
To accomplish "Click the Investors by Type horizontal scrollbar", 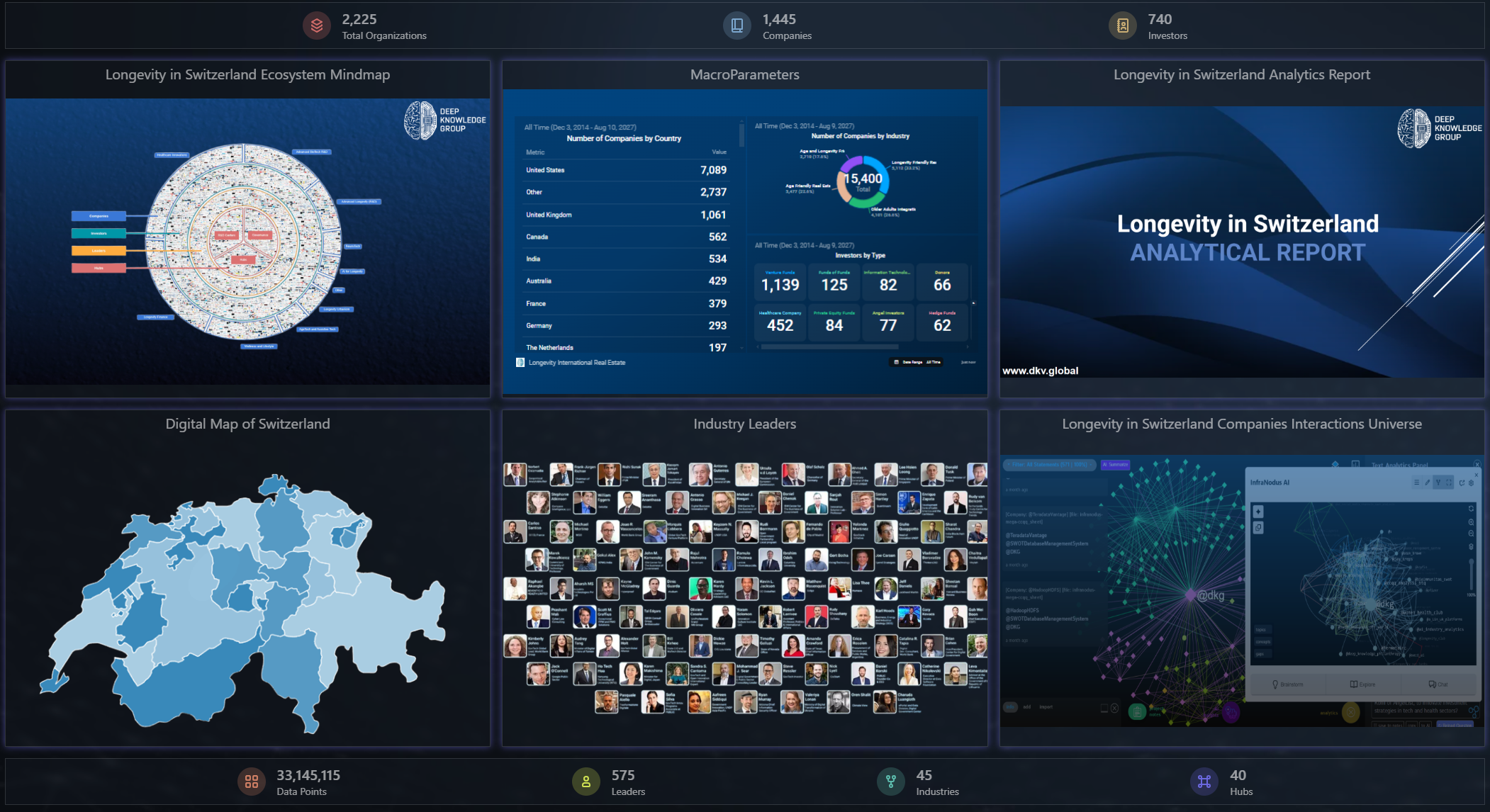I will pyautogui.click(x=829, y=346).
